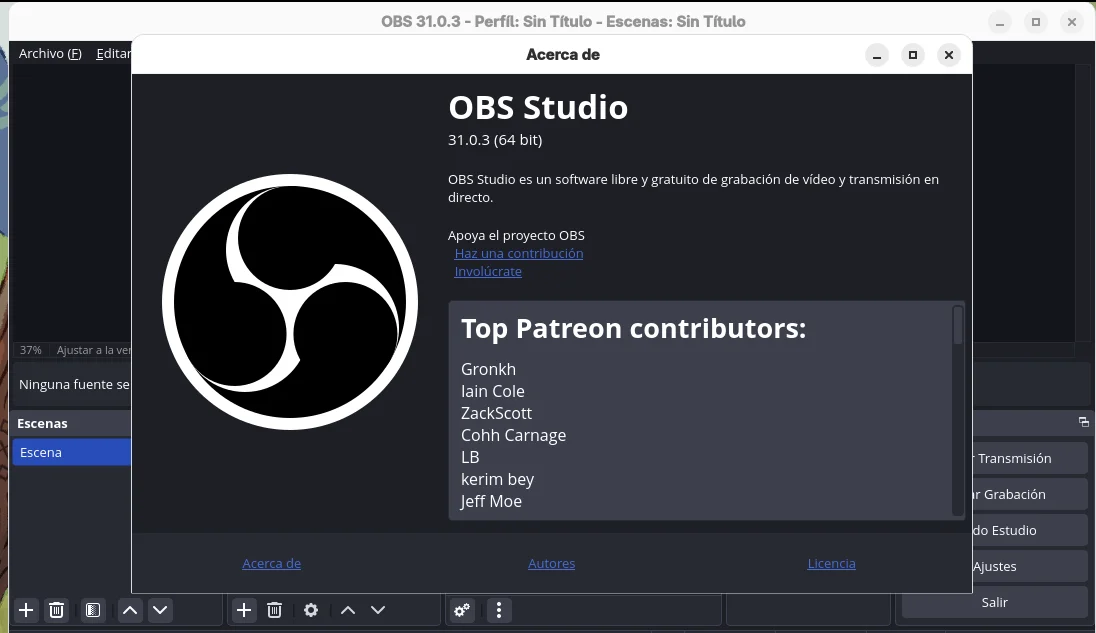Show the 'Acerca de' section link
The height and width of the screenshot is (633, 1096).
click(271, 563)
